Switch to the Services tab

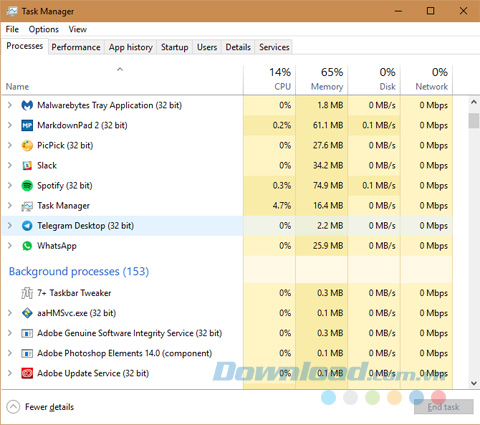pyautogui.click(x=274, y=47)
